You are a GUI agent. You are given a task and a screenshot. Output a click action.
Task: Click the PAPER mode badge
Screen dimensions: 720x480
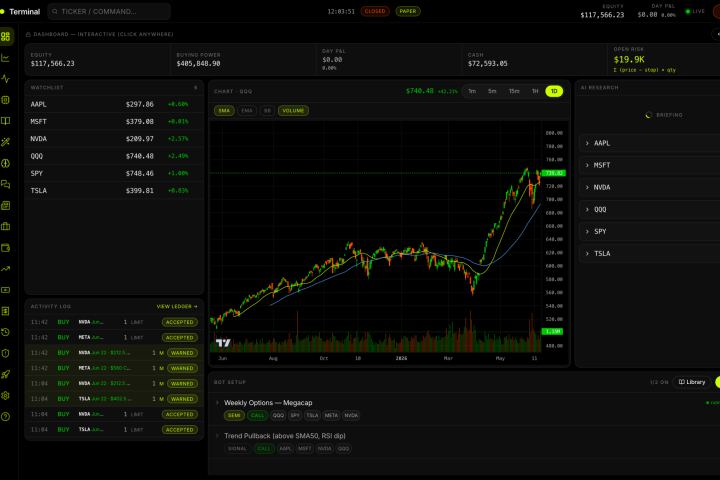[x=408, y=11]
